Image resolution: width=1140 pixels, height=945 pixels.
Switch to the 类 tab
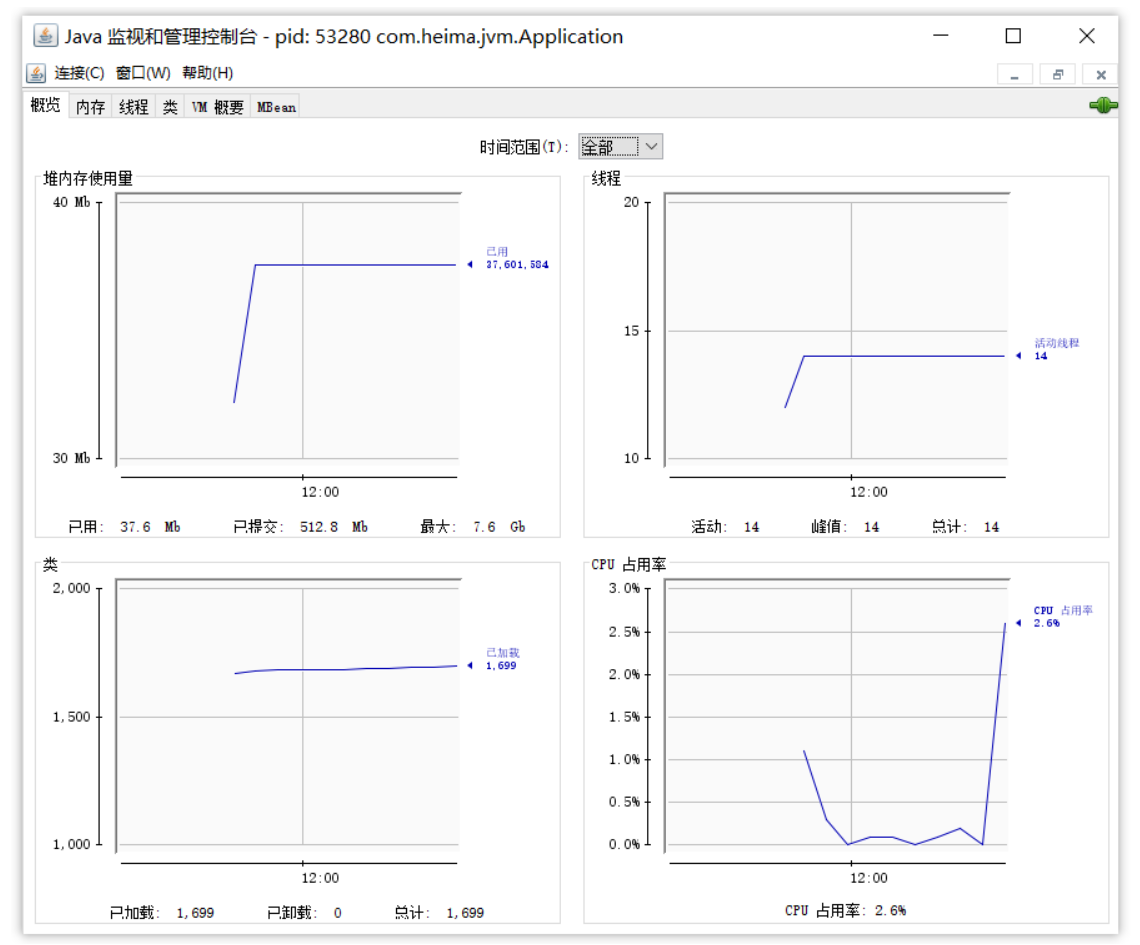(170, 107)
